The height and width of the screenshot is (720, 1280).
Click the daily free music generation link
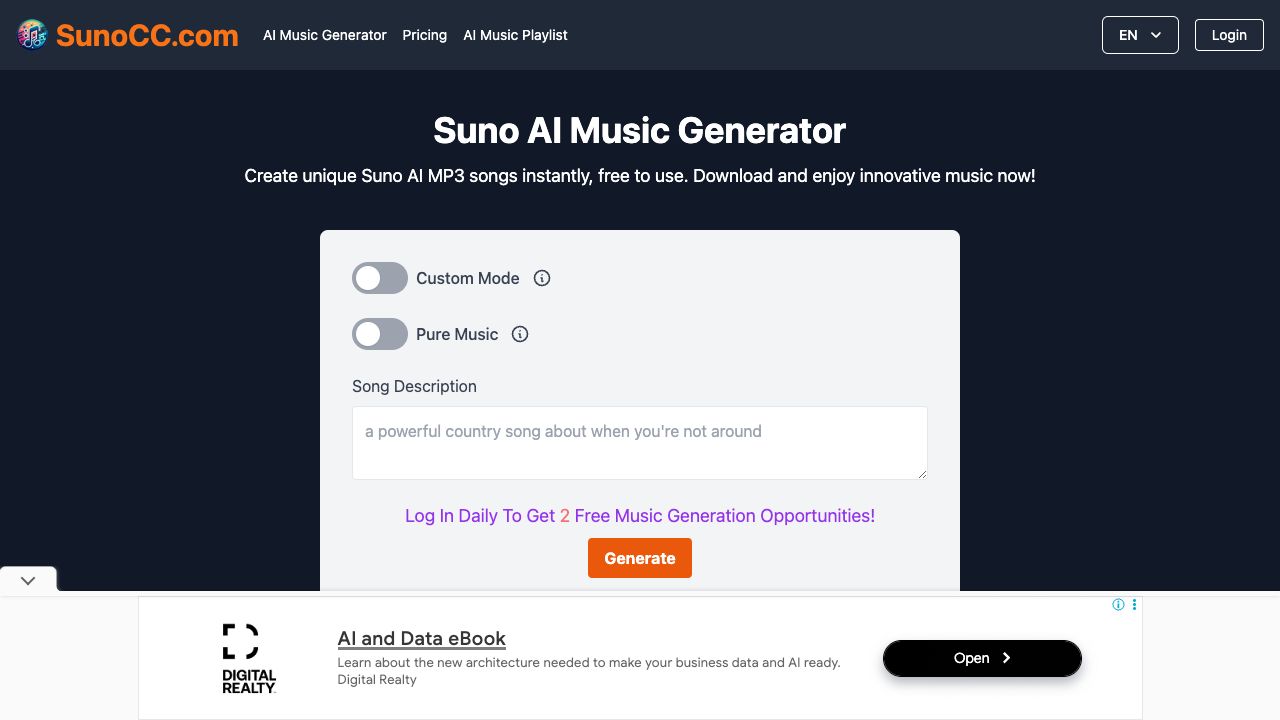point(640,516)
